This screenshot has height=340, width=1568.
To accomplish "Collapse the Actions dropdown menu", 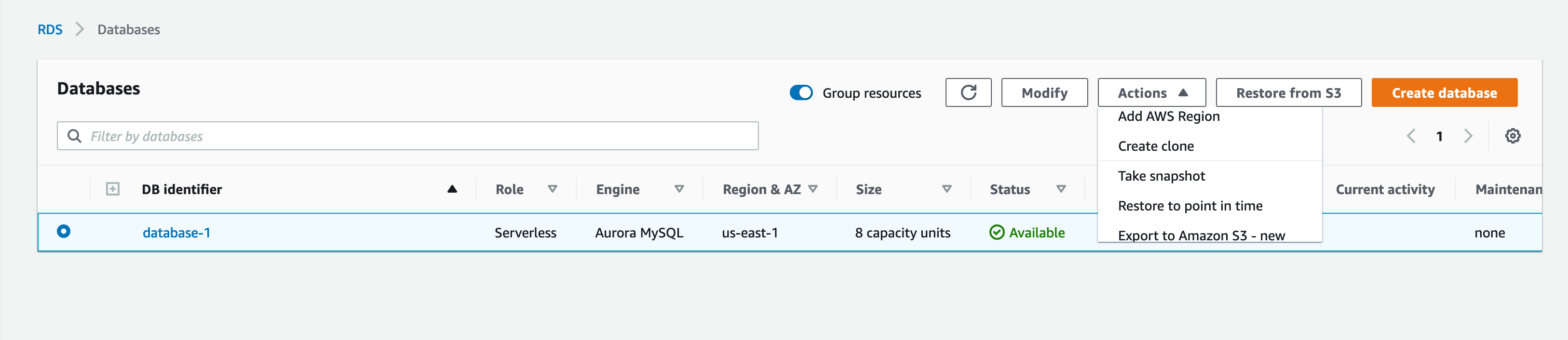I will click(x=1151, y=92).
